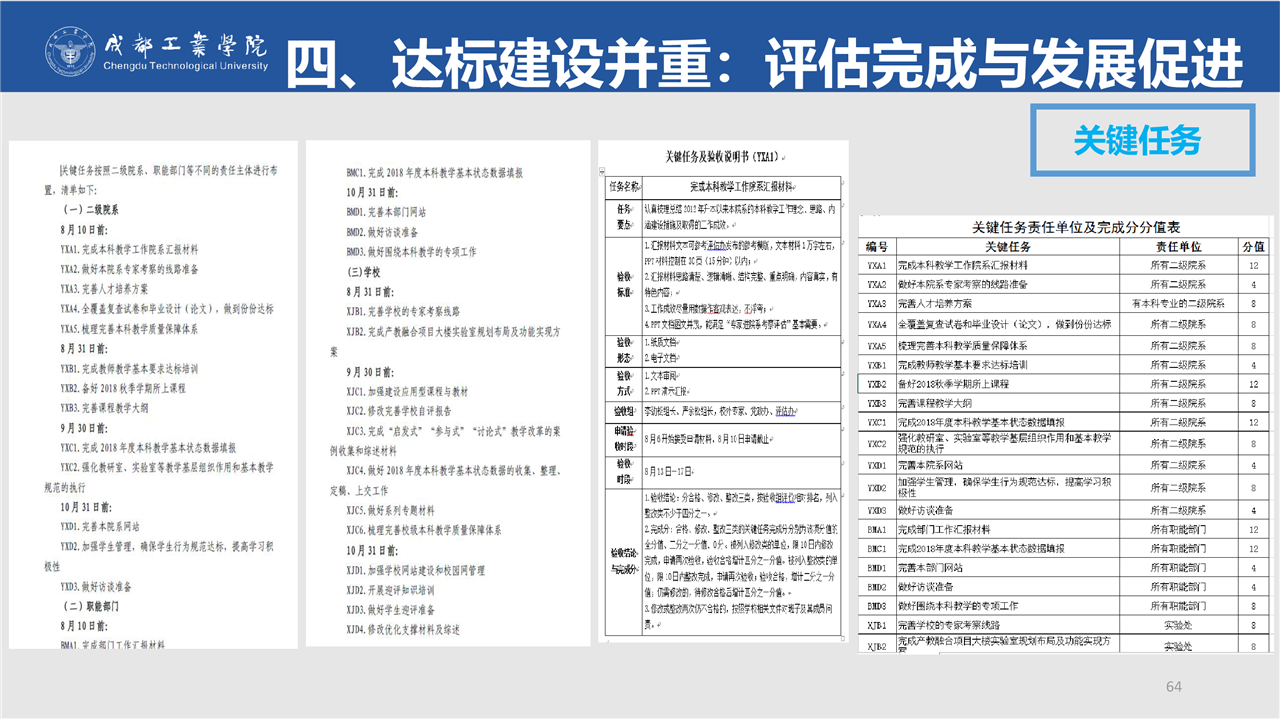Click the document title 关键任务及验收说明书（YXA1）

(x=722, y=158)
